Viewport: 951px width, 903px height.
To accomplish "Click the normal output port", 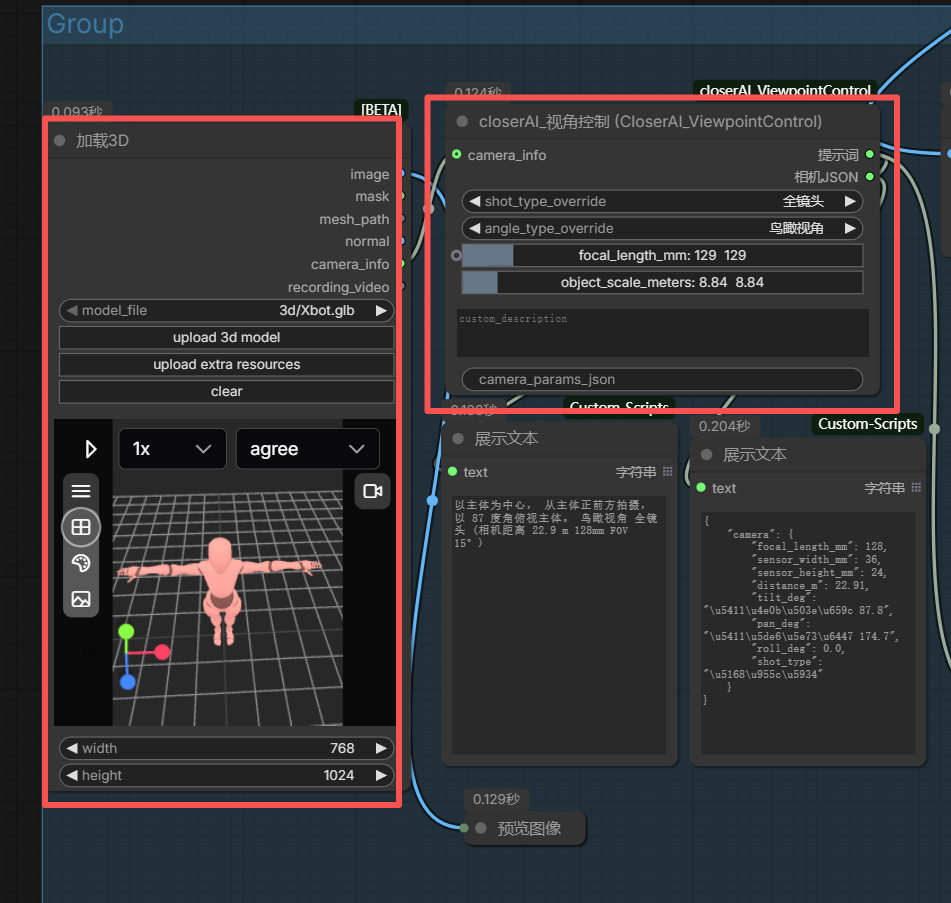I will tap(400, 241).
